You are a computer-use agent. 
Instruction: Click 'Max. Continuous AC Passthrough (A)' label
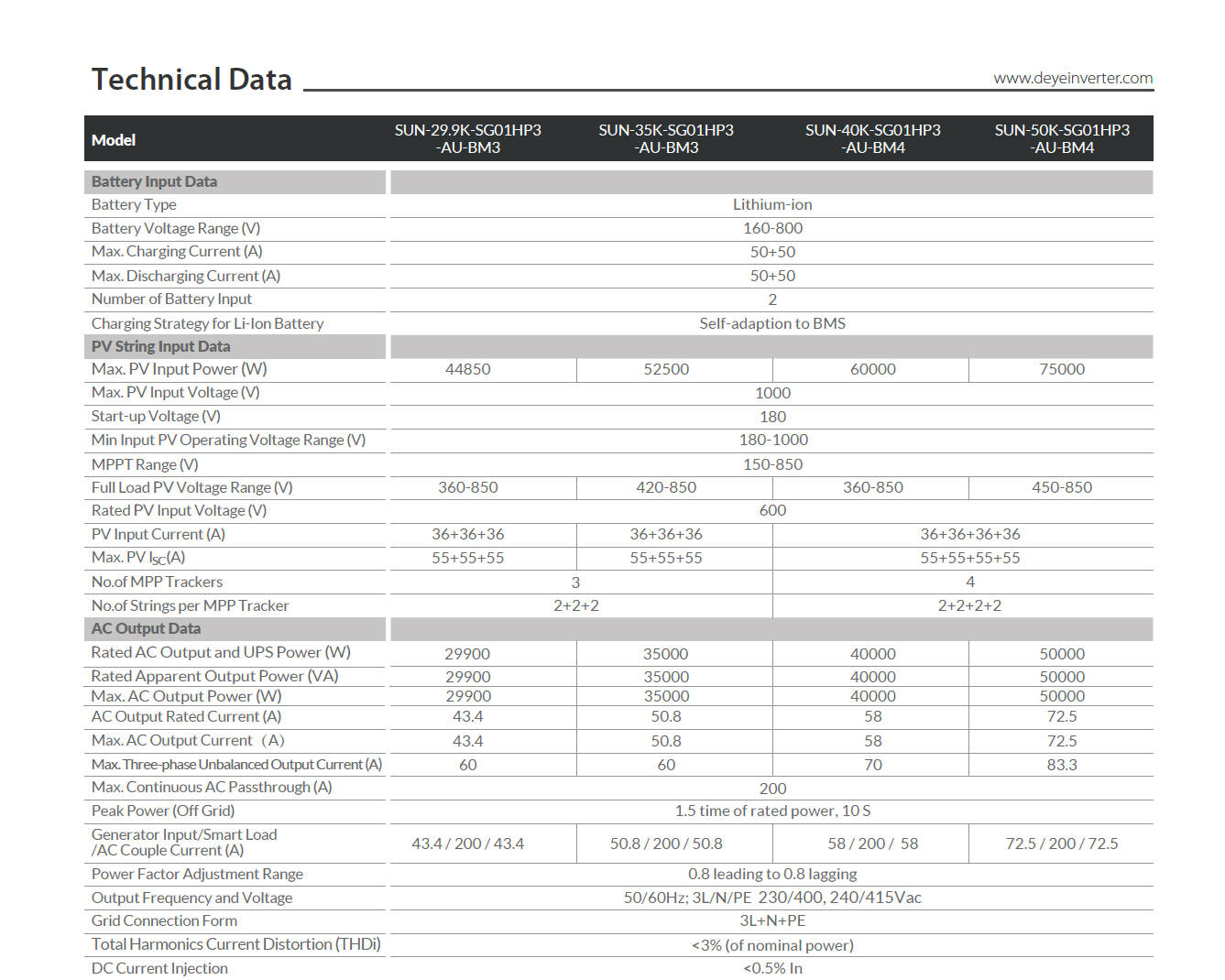tap(212, 788)
